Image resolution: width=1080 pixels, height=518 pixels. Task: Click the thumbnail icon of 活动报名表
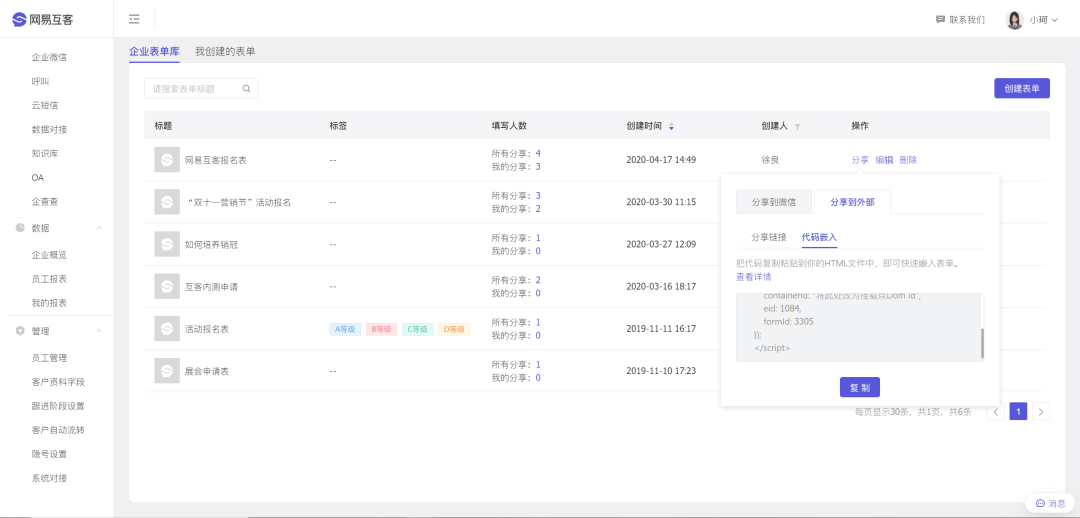(166, 329)
